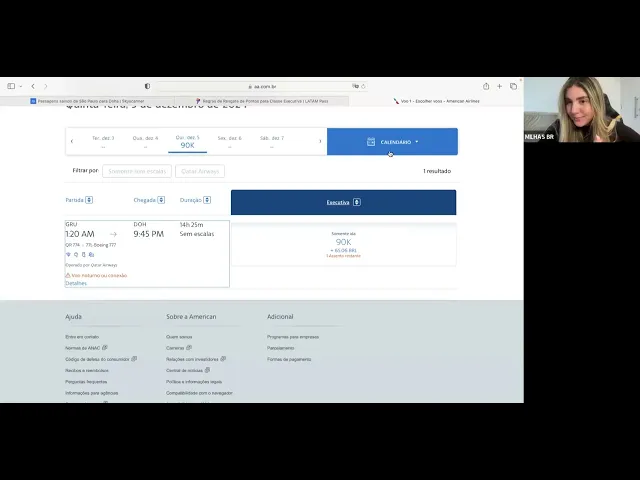
Task: Click the presenter webcam thumbnail
Action: tap(582, 109)
